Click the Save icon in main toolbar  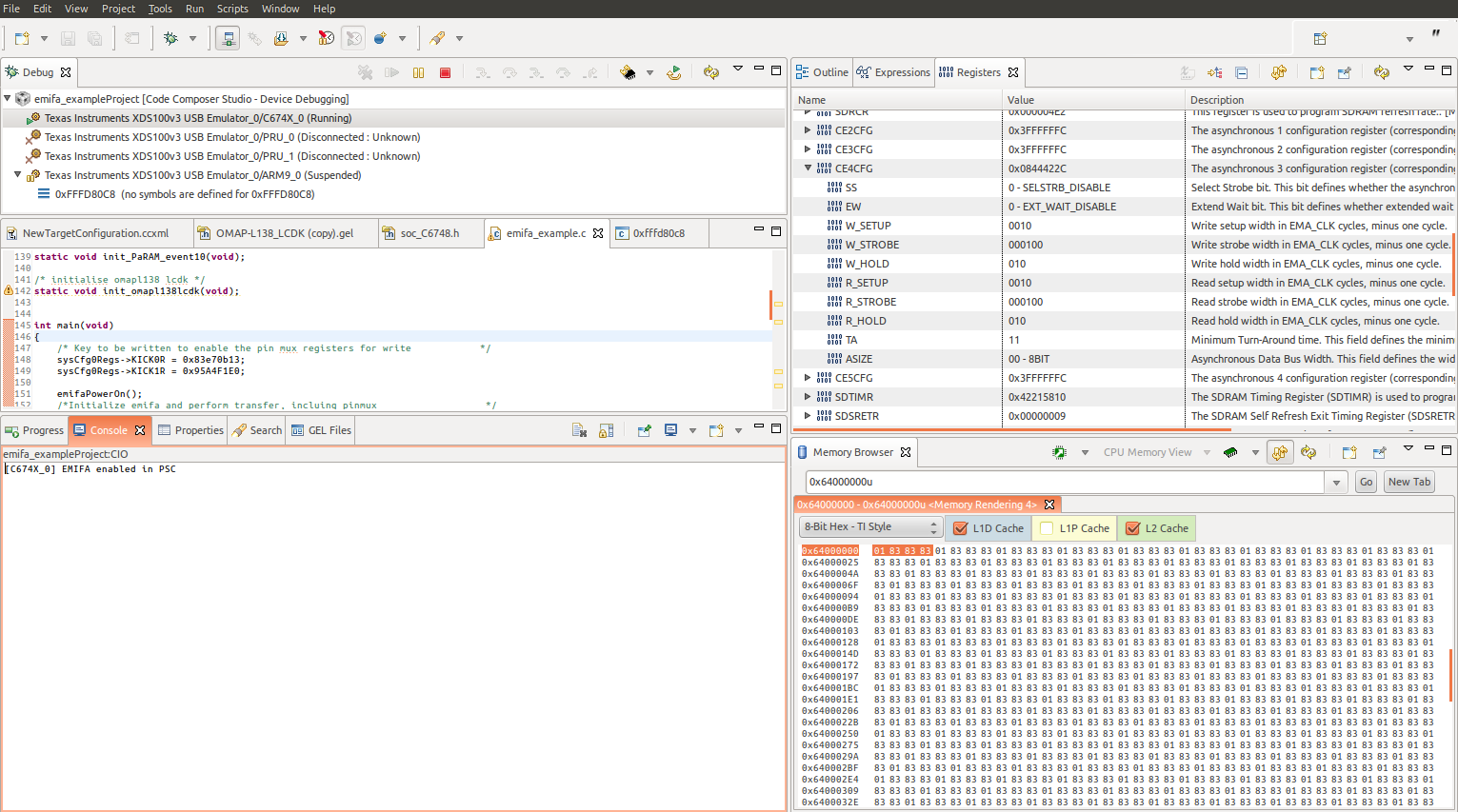coord(68,38)
